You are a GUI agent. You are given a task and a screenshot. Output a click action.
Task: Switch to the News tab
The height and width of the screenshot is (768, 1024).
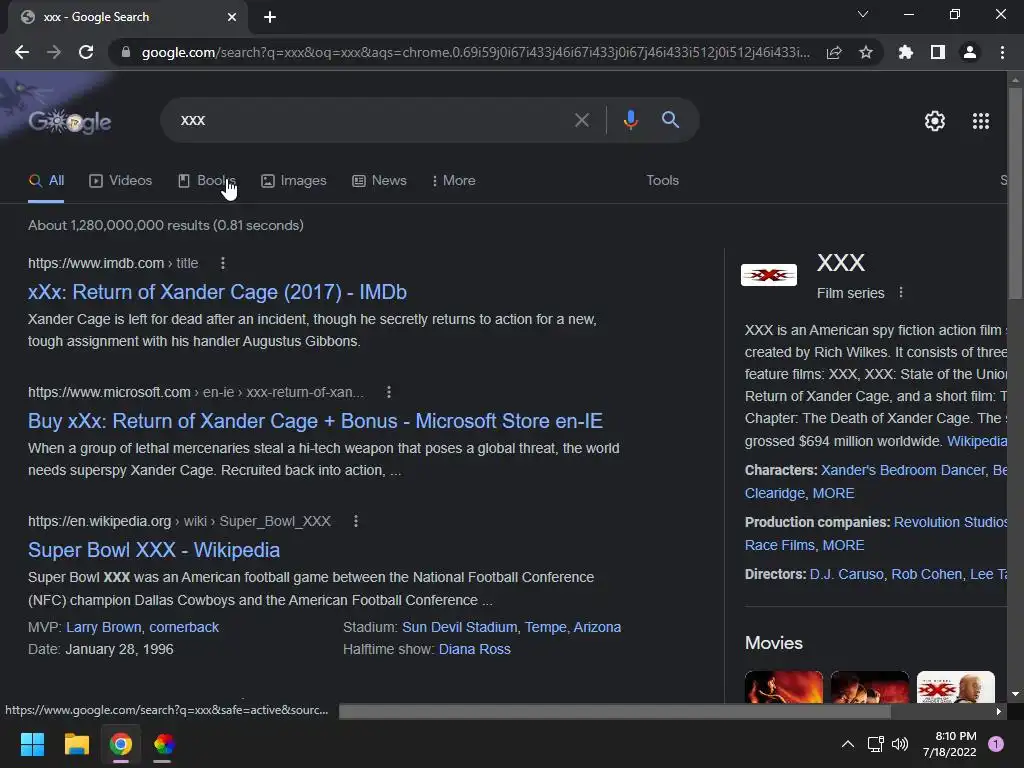pos(379,181)
